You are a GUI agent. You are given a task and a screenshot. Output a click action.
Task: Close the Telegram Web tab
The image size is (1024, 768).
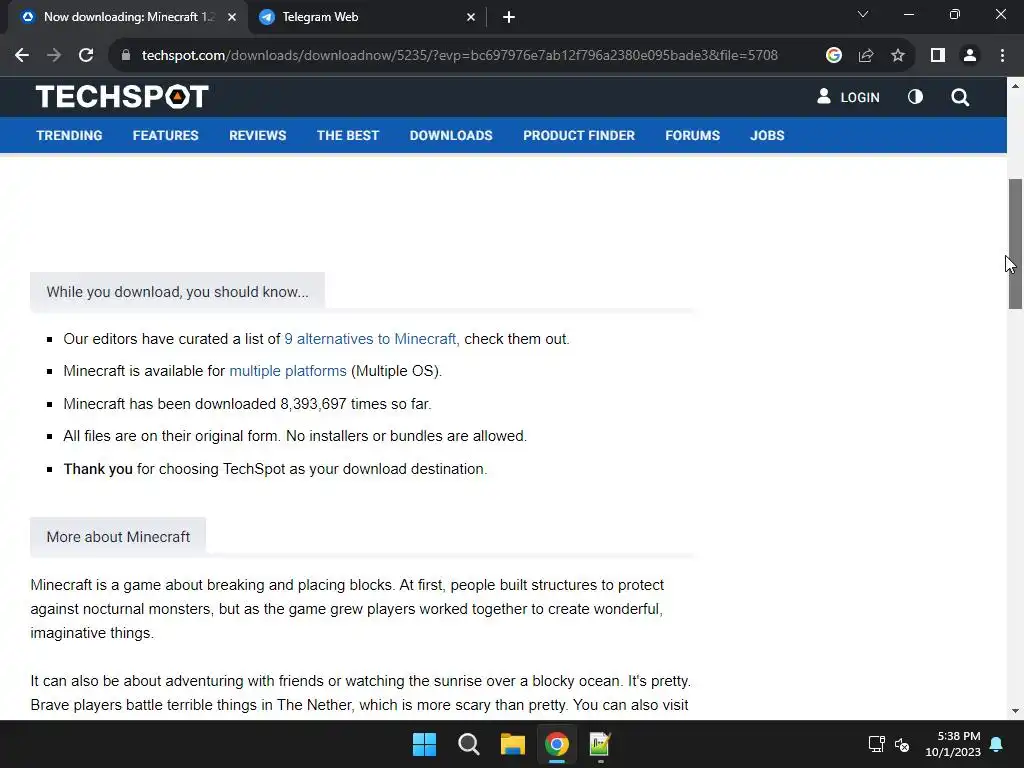[x=471, y=17]
